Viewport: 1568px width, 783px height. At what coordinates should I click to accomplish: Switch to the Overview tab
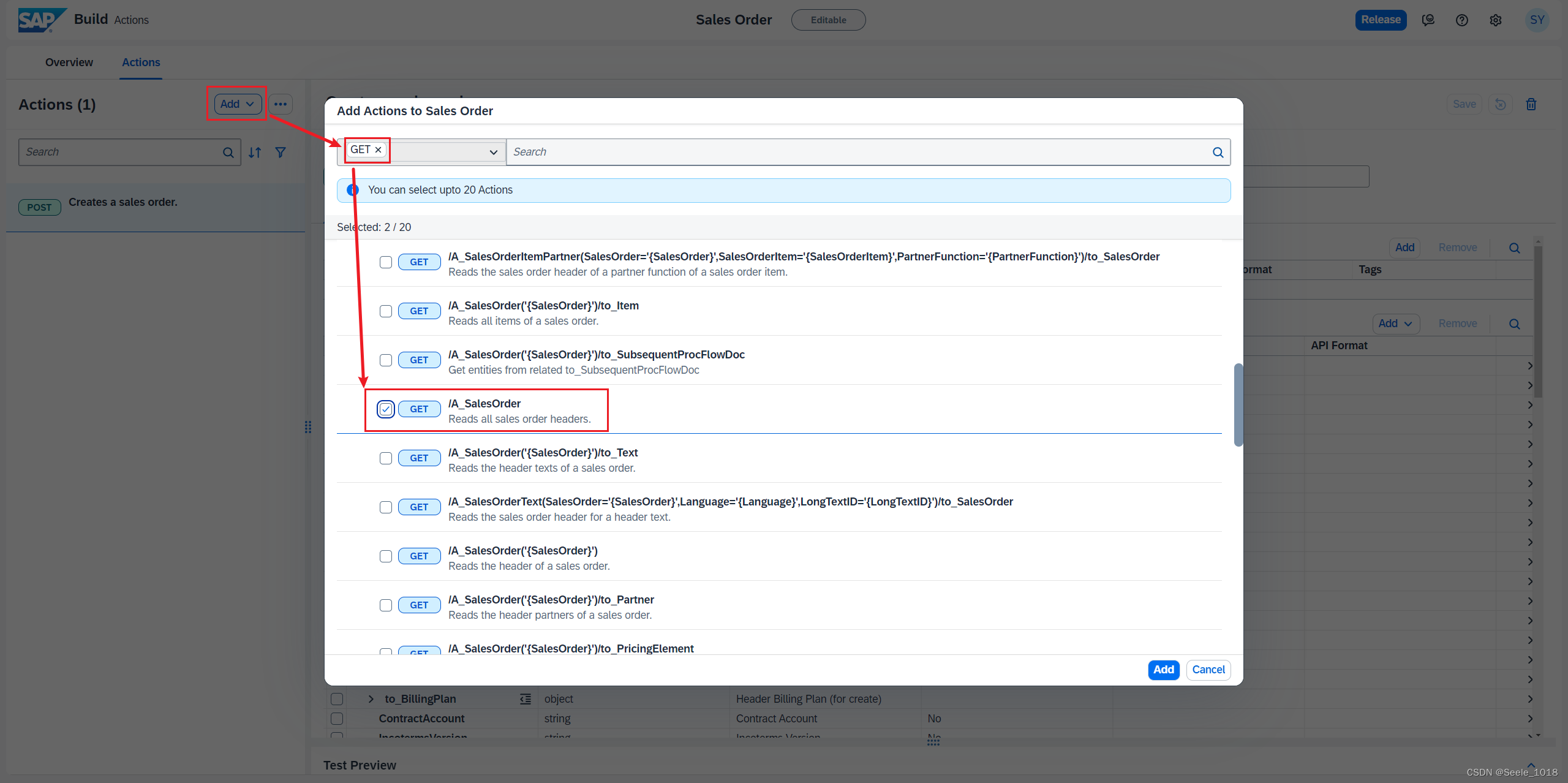coord(69,62)
